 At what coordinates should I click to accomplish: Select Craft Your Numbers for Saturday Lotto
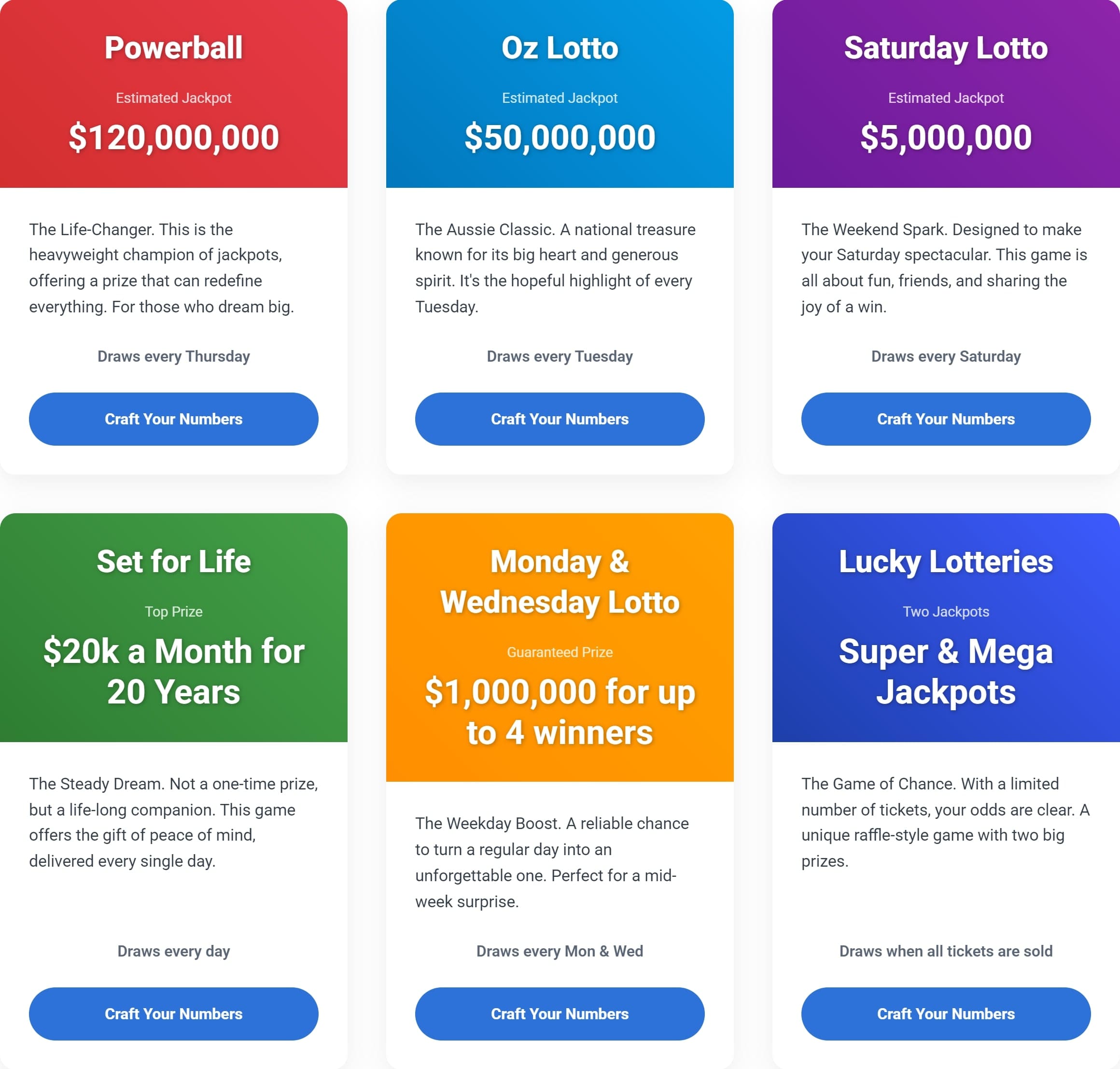click(x=946, y=419)
